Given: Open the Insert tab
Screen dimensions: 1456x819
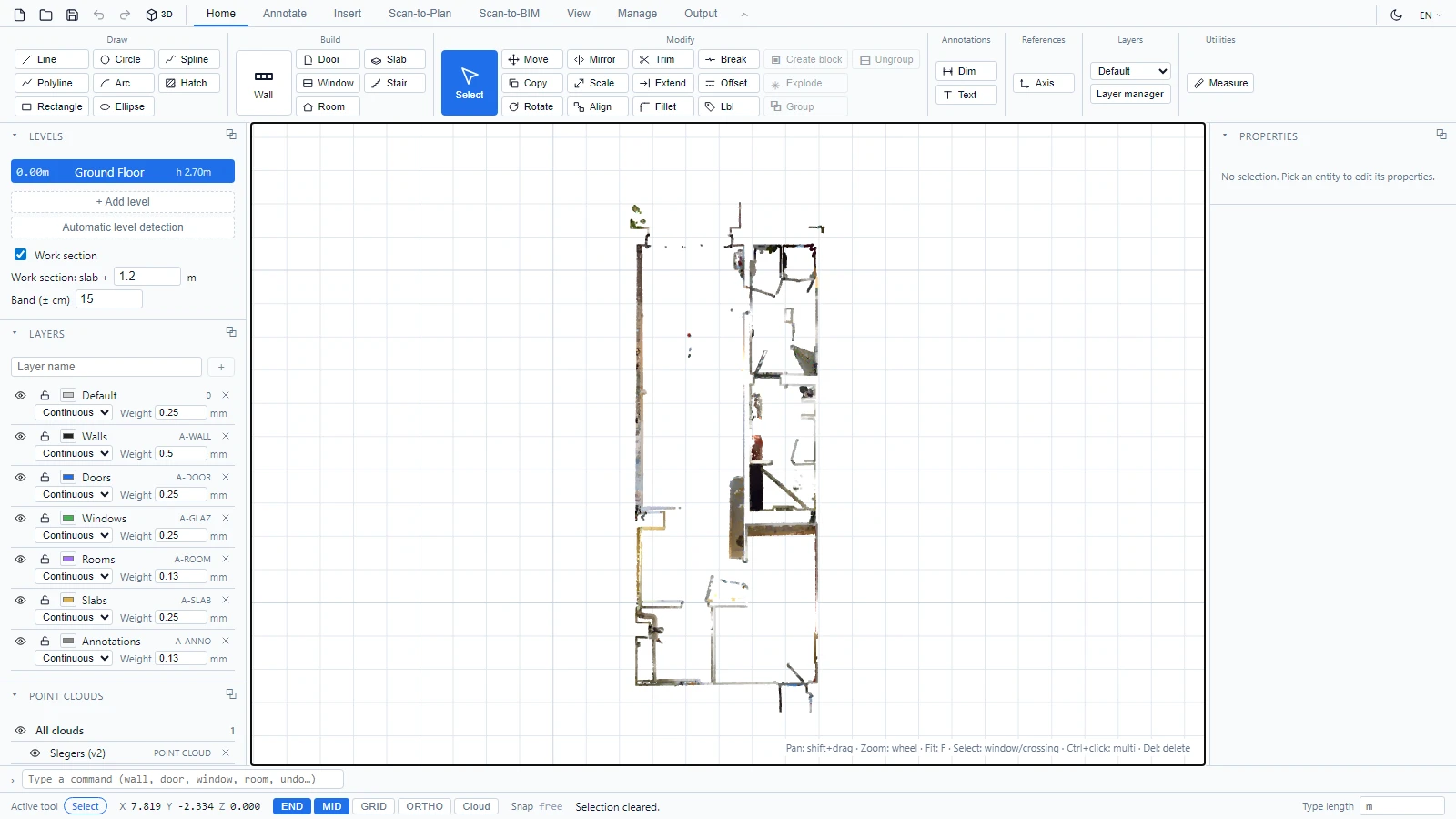Looking at the screenshot, I should pyautogui.click(x=348, y=14).
